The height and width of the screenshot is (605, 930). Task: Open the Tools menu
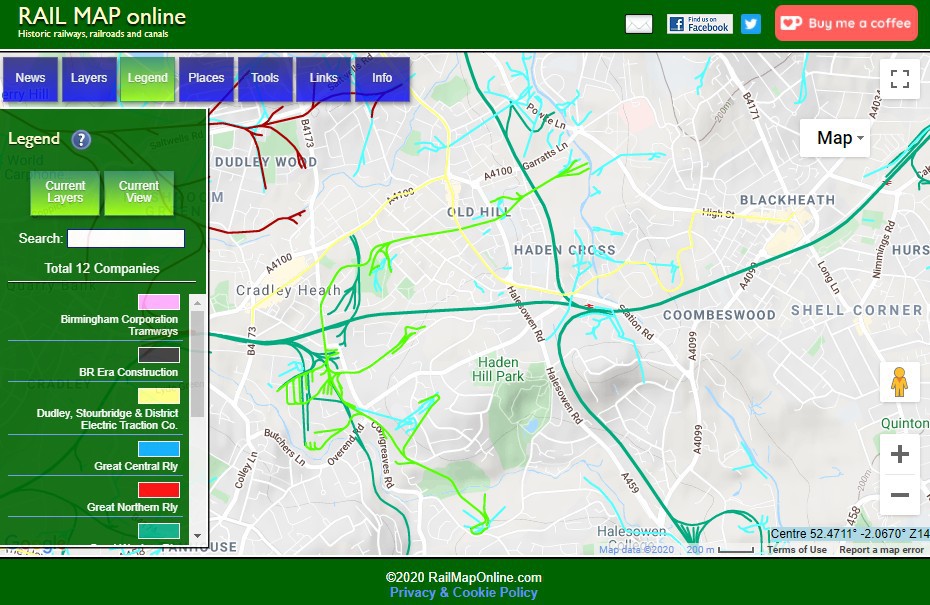(x=265, y=78)
